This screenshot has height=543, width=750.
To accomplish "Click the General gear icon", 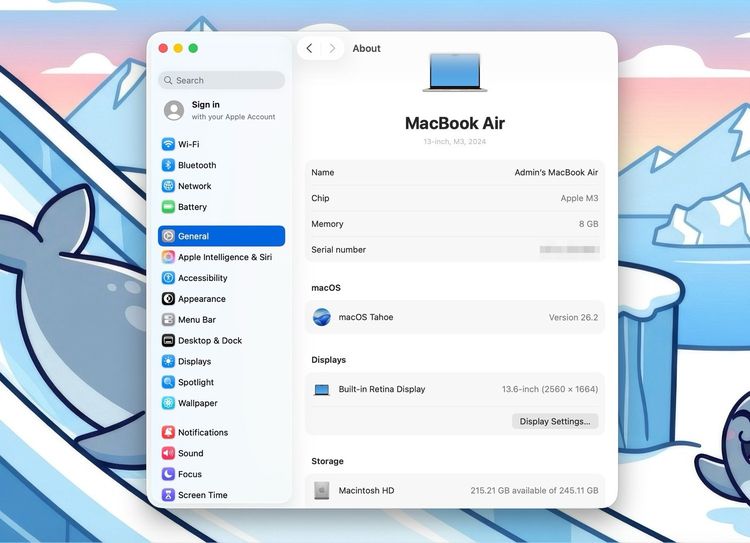I will coord(168,236).
